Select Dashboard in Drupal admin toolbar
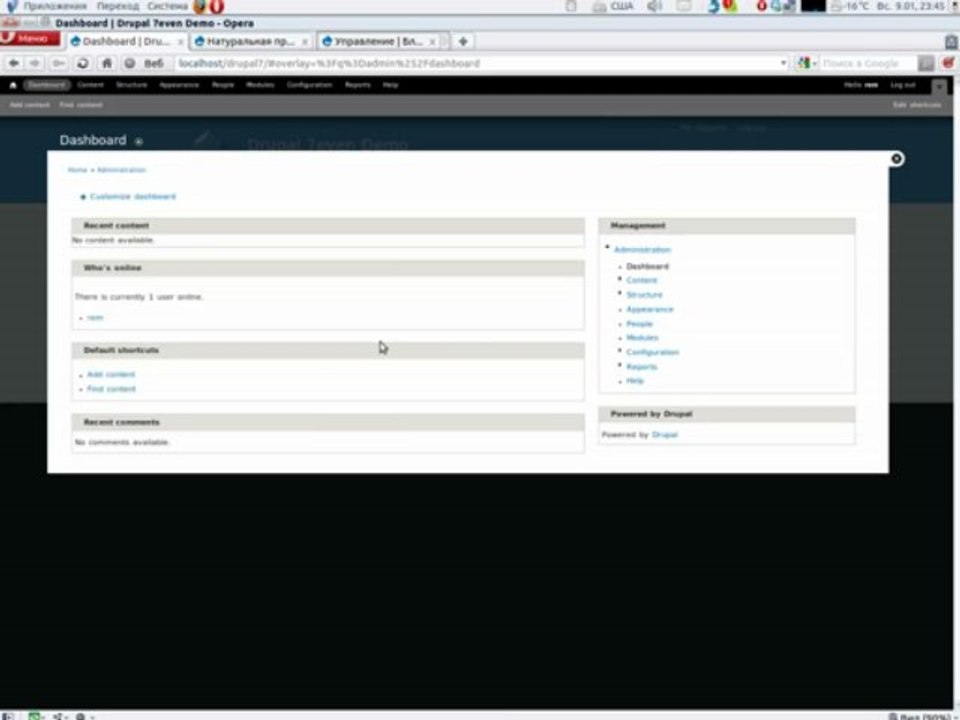 (x=47, y=85)
